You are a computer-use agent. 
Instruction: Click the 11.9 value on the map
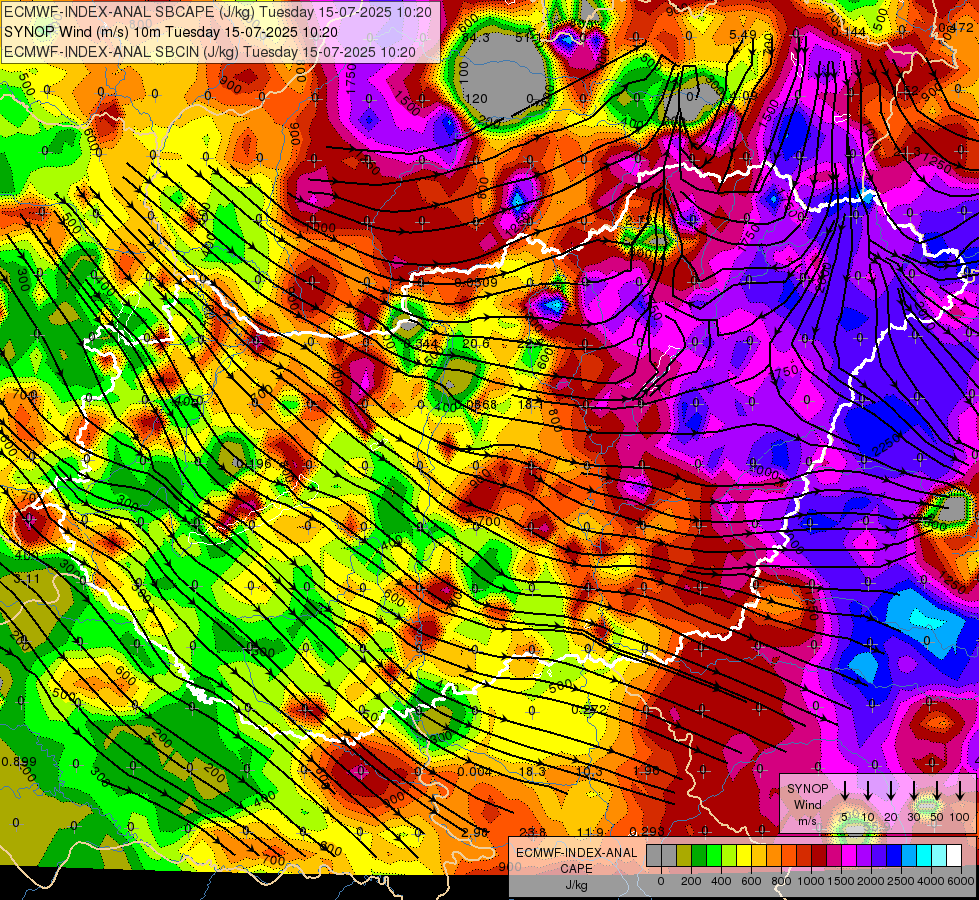[590, 832]
